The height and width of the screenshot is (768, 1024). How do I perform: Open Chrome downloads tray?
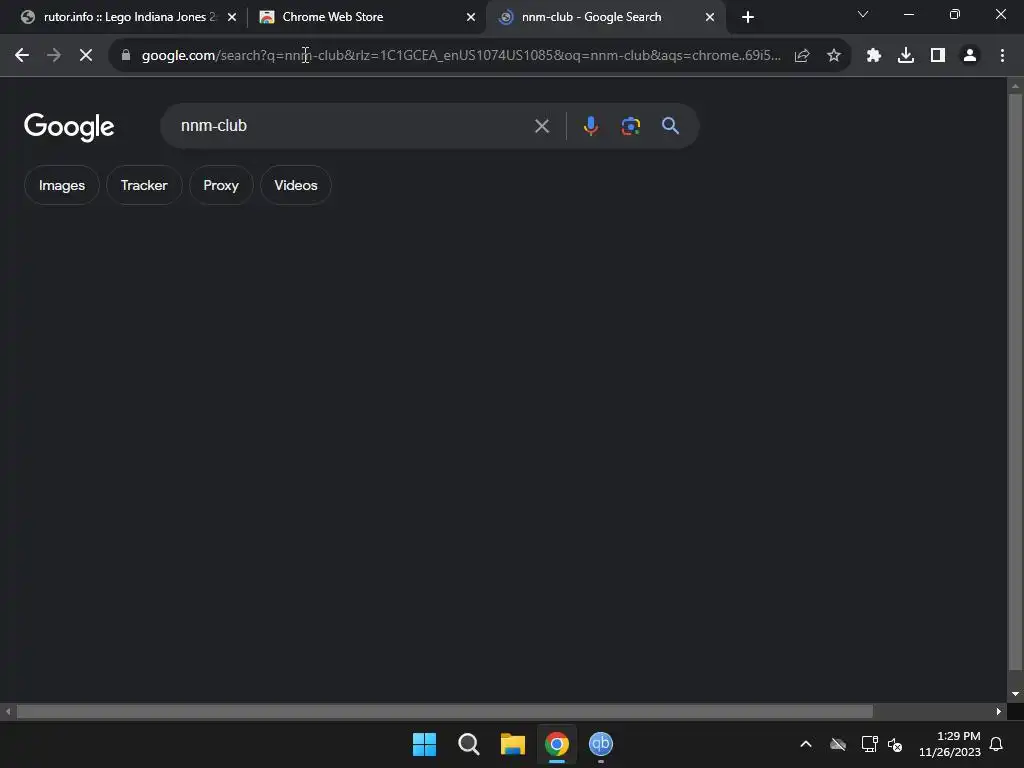906,56
